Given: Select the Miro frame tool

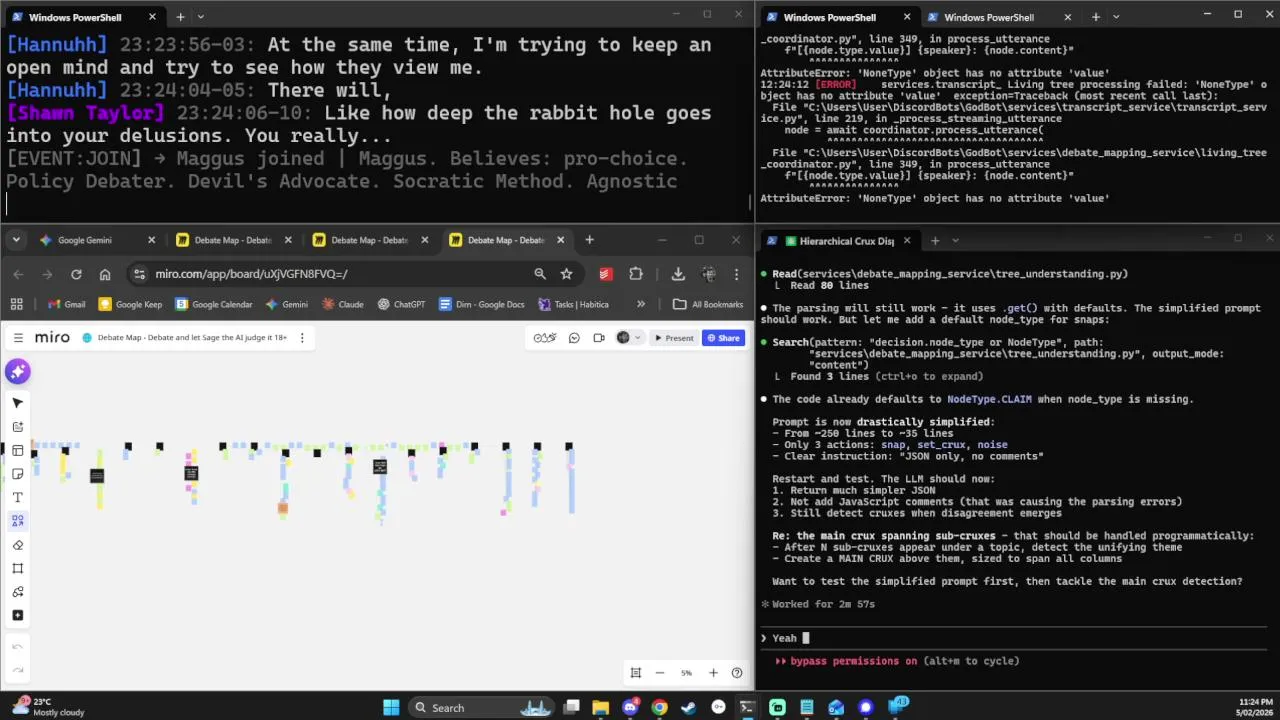Looking at the screenshot, I should [x=18, y=568].
